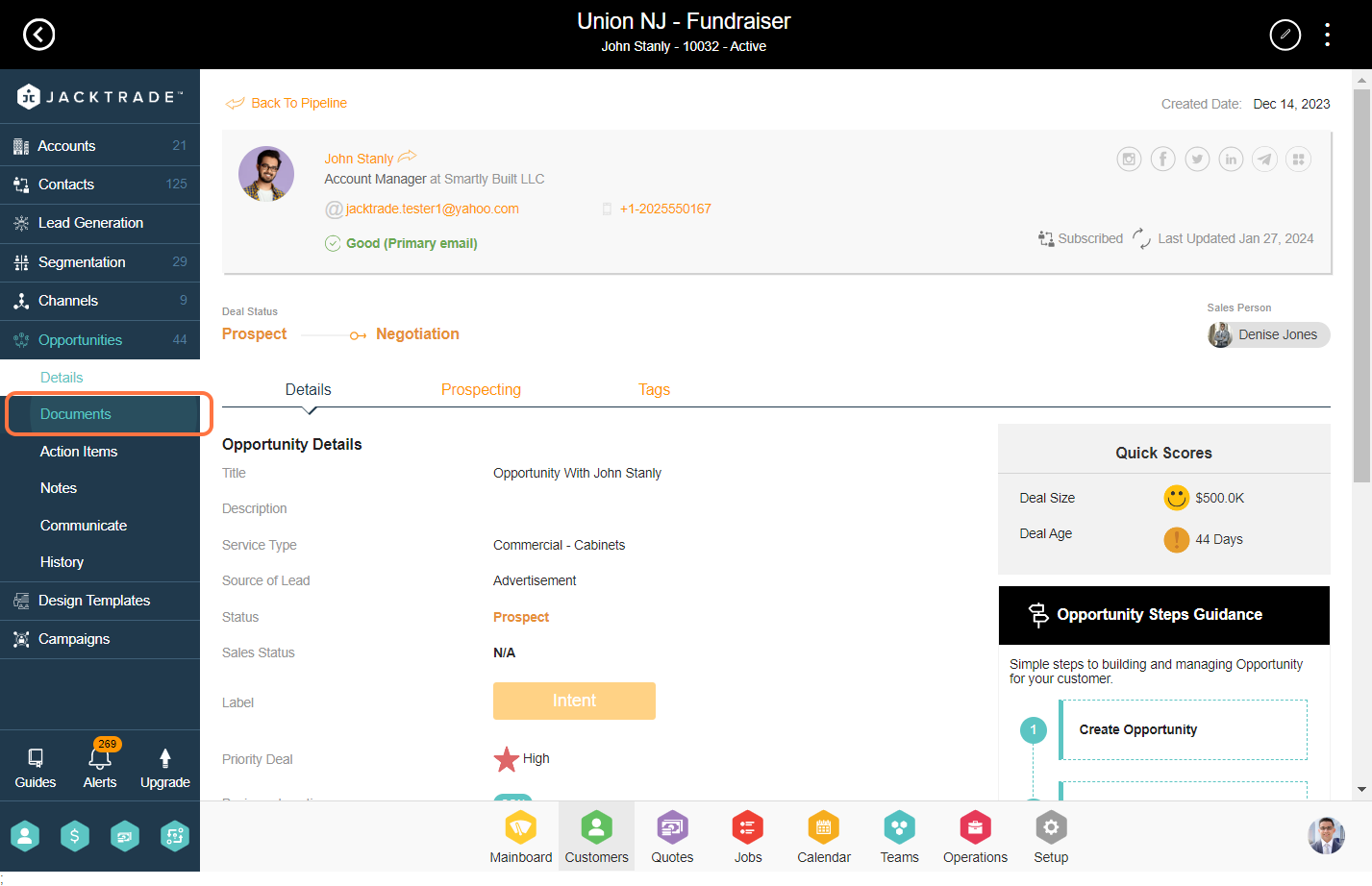
Task: Switch to the Tags tab
Action: (x=654, y=389)
